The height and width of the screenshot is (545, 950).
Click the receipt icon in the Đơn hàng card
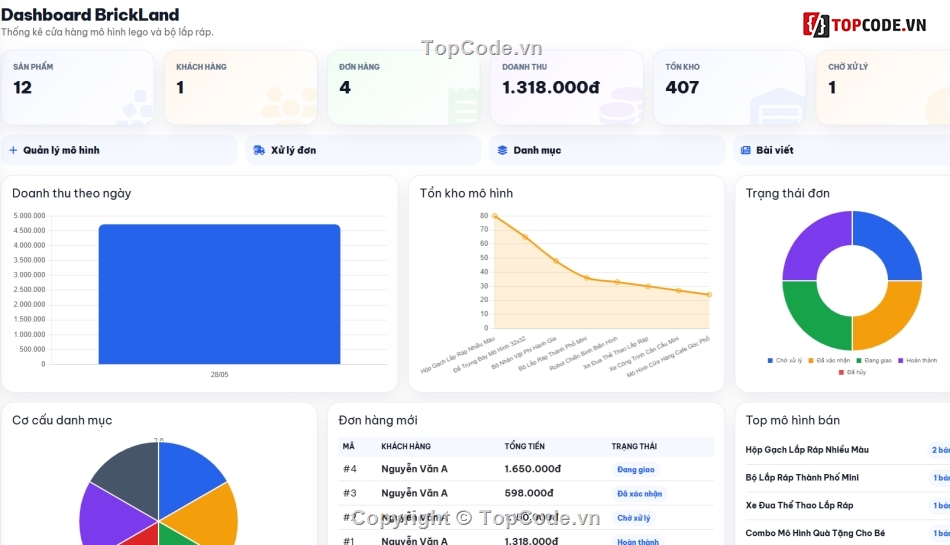click(x=463, y=106)
